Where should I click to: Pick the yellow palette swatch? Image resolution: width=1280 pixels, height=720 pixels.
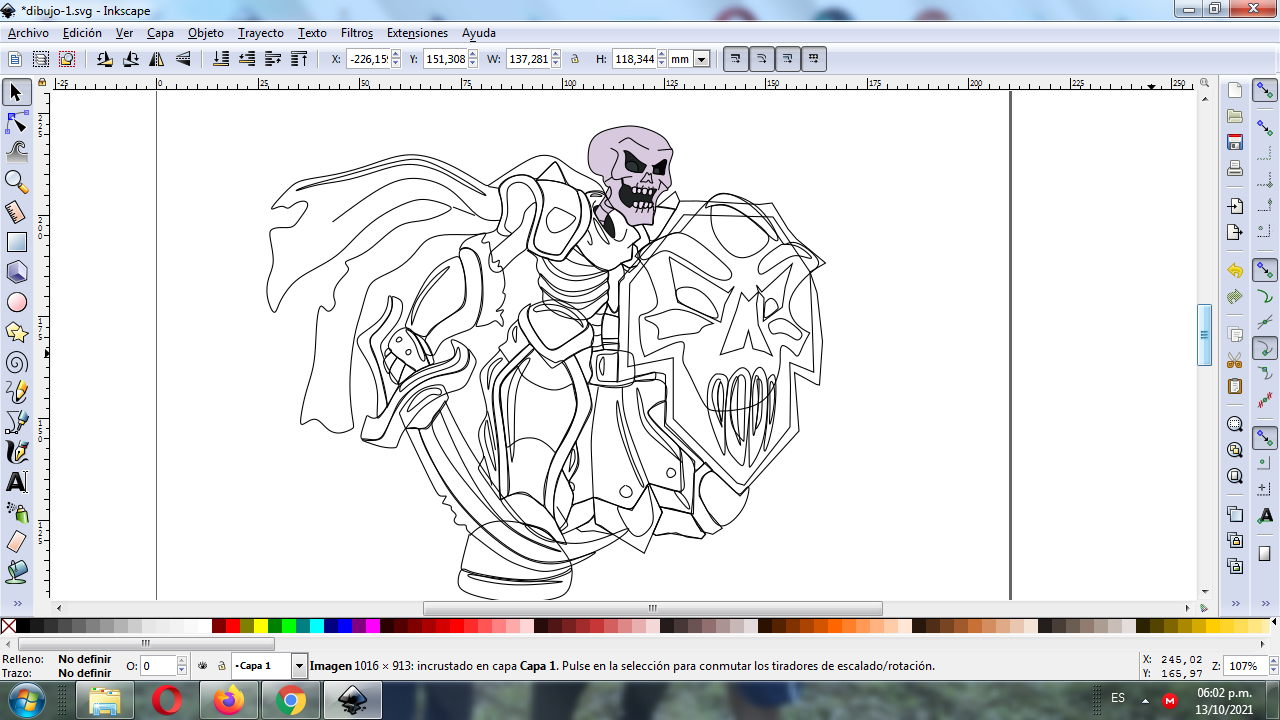[x=261, y=626]
